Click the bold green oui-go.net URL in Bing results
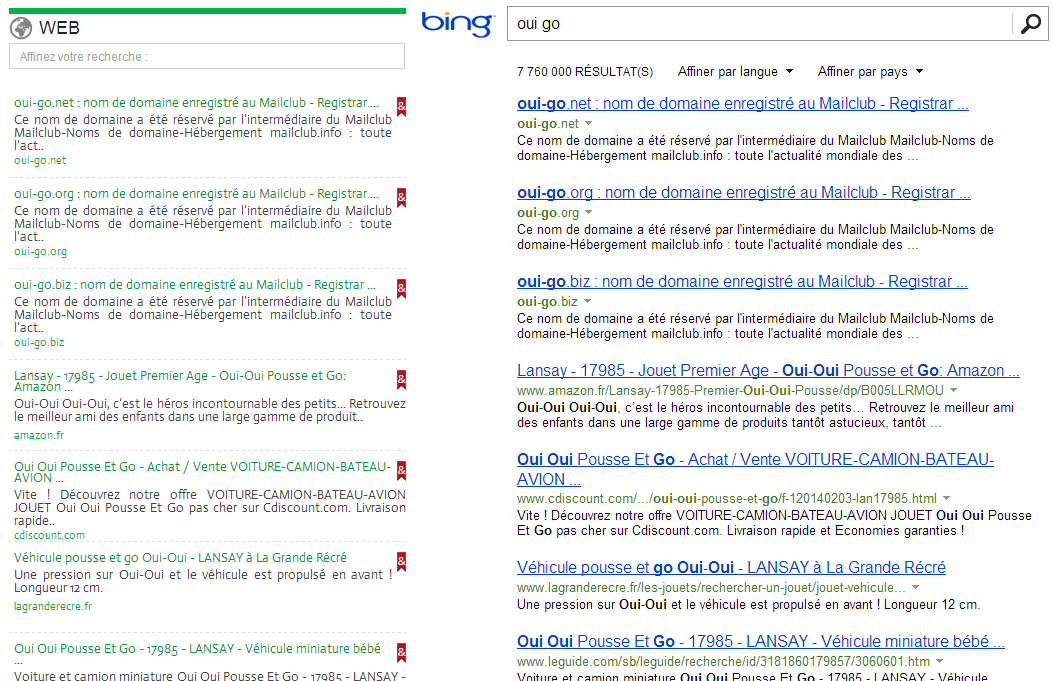The height and width of the screenshot is (681, 1053). pyautogui.click(x=547, y=124)
